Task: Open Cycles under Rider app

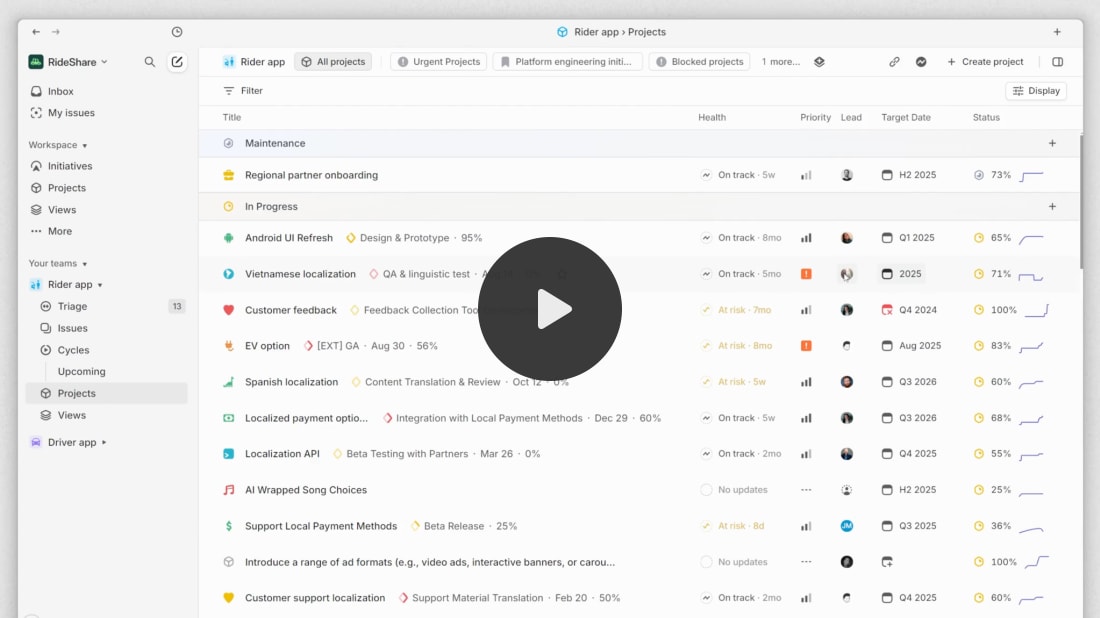Action: coord(73,350)
